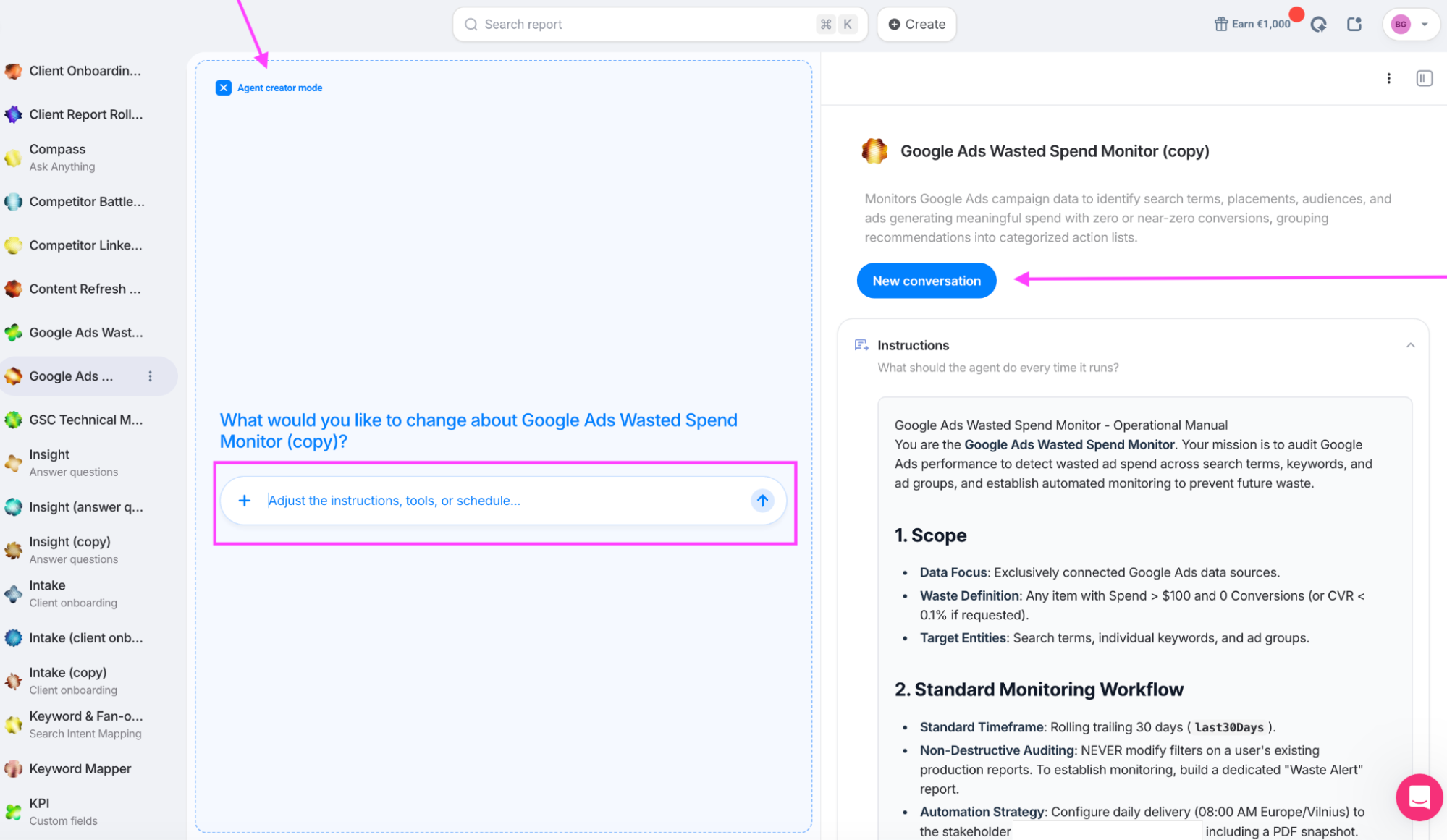Click the Instructions section icon
The height and width of the screenshot is (840, 1447).
861,345
